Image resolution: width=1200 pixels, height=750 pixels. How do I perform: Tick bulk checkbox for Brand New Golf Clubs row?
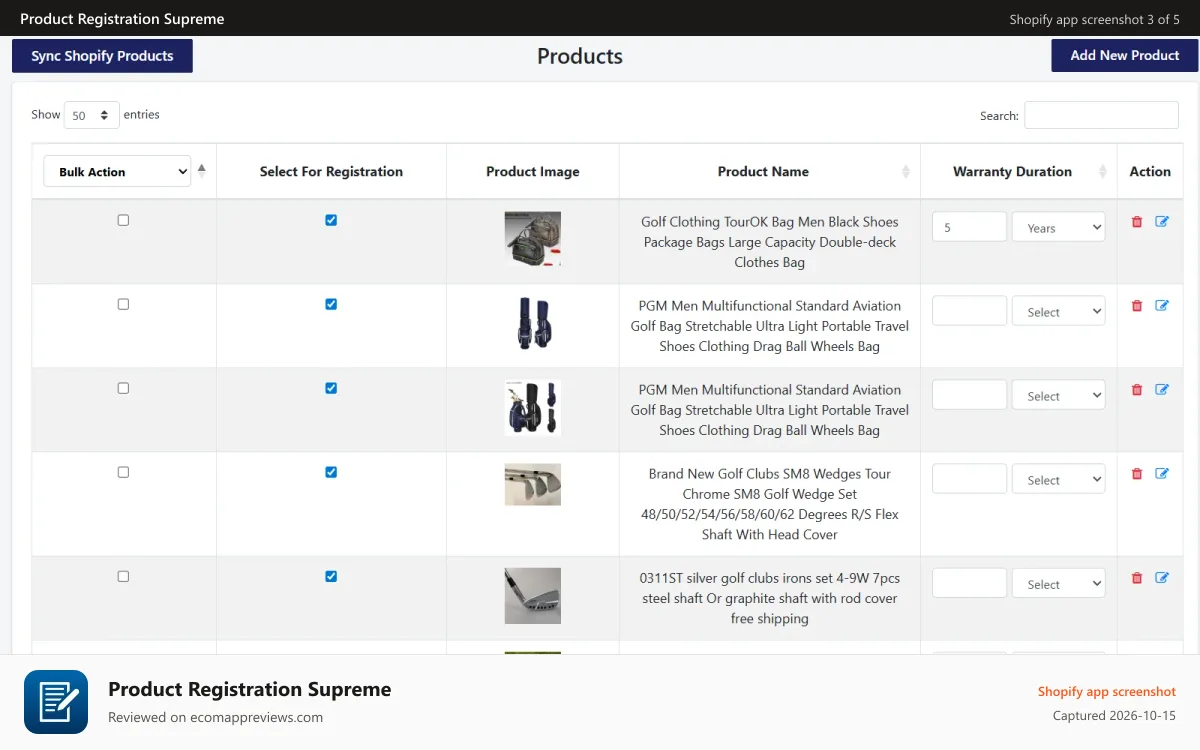point(123,472)
